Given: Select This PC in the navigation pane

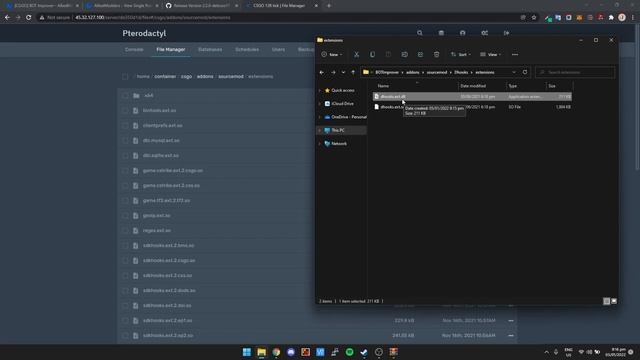Looking at the screenshot, I should pyautogui.click(x=342, y=130).
